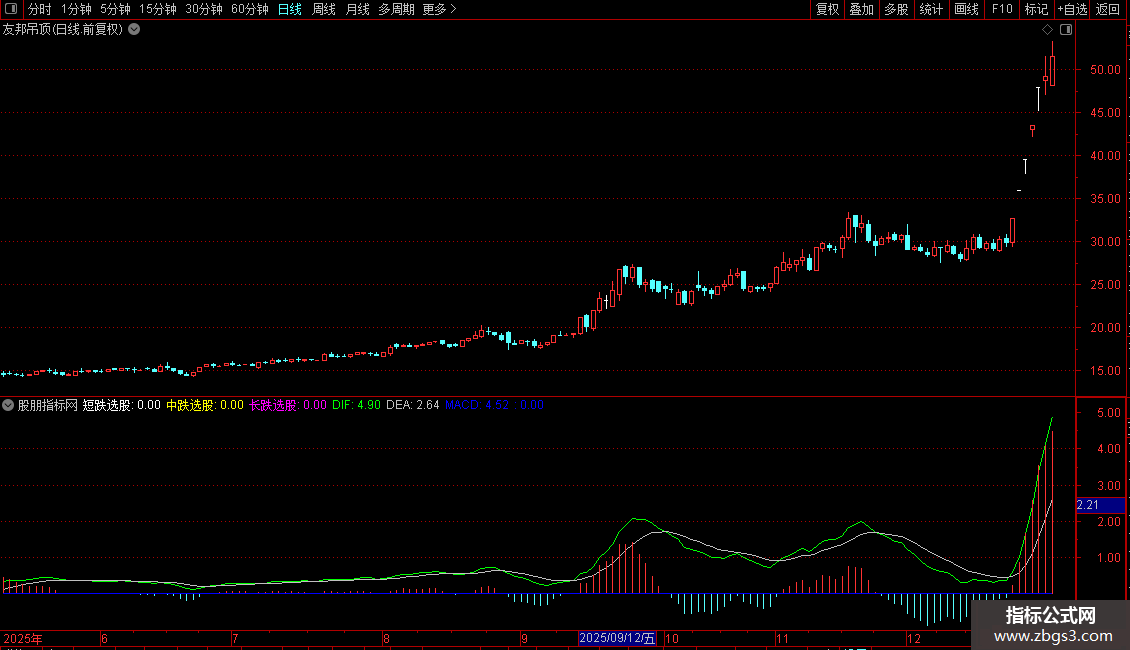Image resolution: width=1130 pixels, height=650 pixels.
Task: Click the 标记 mark button
Action: pyautogui.click(x=1036, y=9)
